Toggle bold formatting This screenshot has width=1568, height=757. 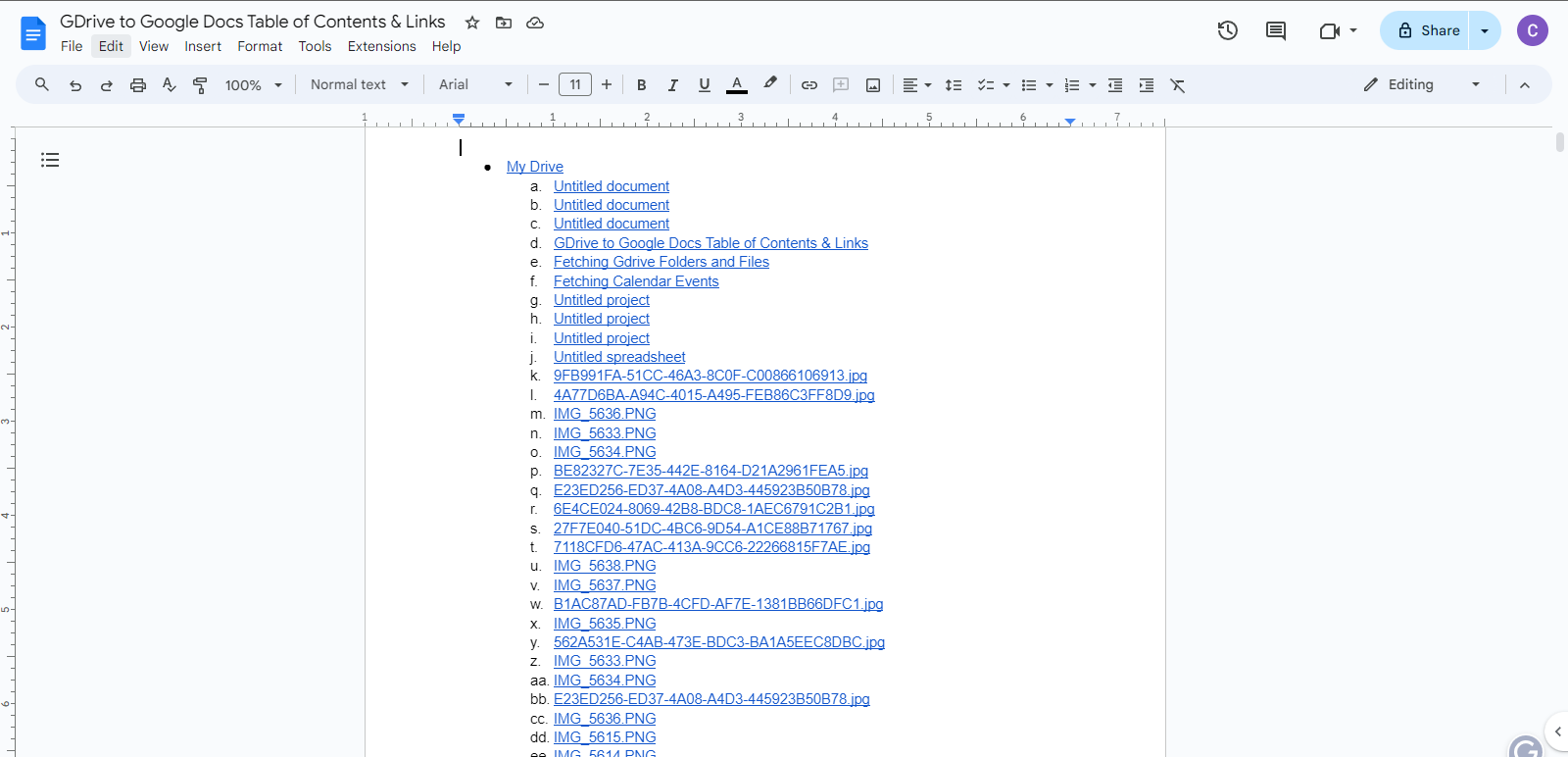(642, 85)
